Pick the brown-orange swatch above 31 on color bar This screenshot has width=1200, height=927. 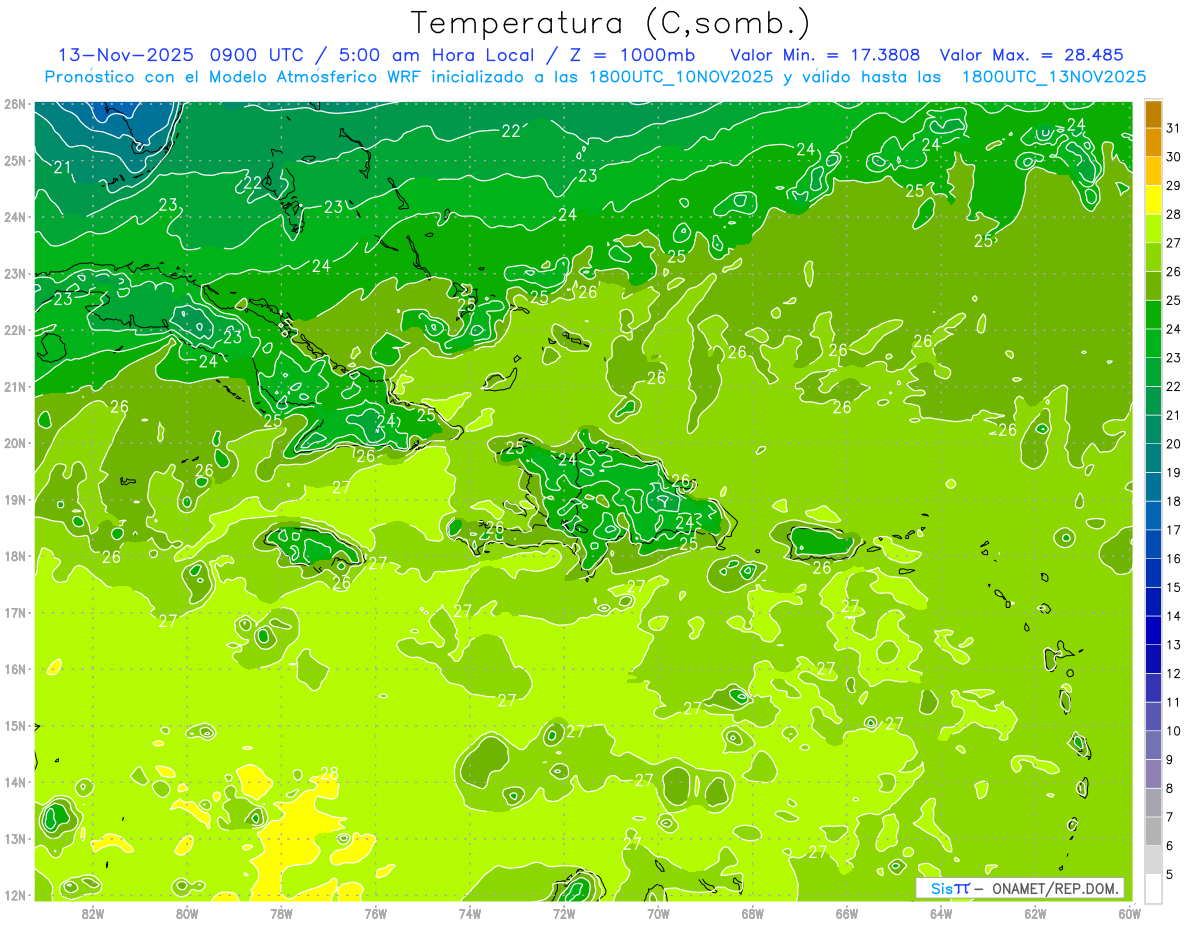pos(1153,114)
